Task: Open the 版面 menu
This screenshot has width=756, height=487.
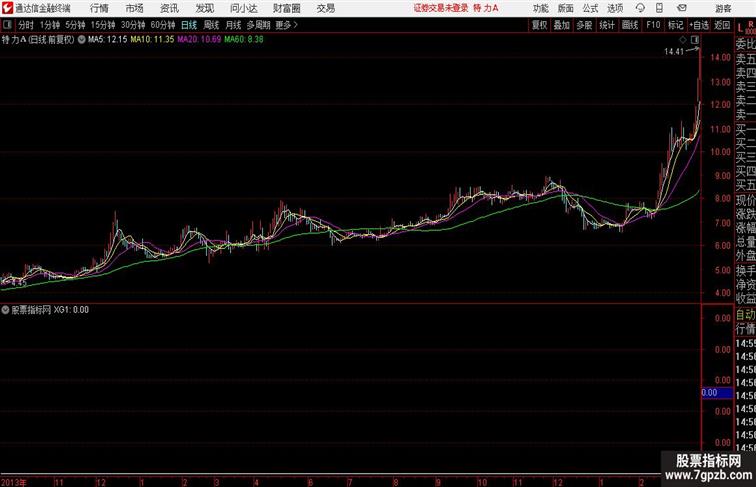Action: point(566,8)
